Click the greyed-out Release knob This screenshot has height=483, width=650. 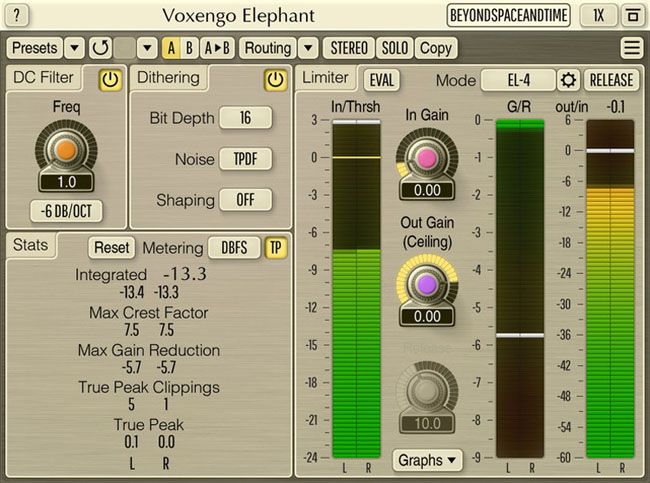pos(427,391)
